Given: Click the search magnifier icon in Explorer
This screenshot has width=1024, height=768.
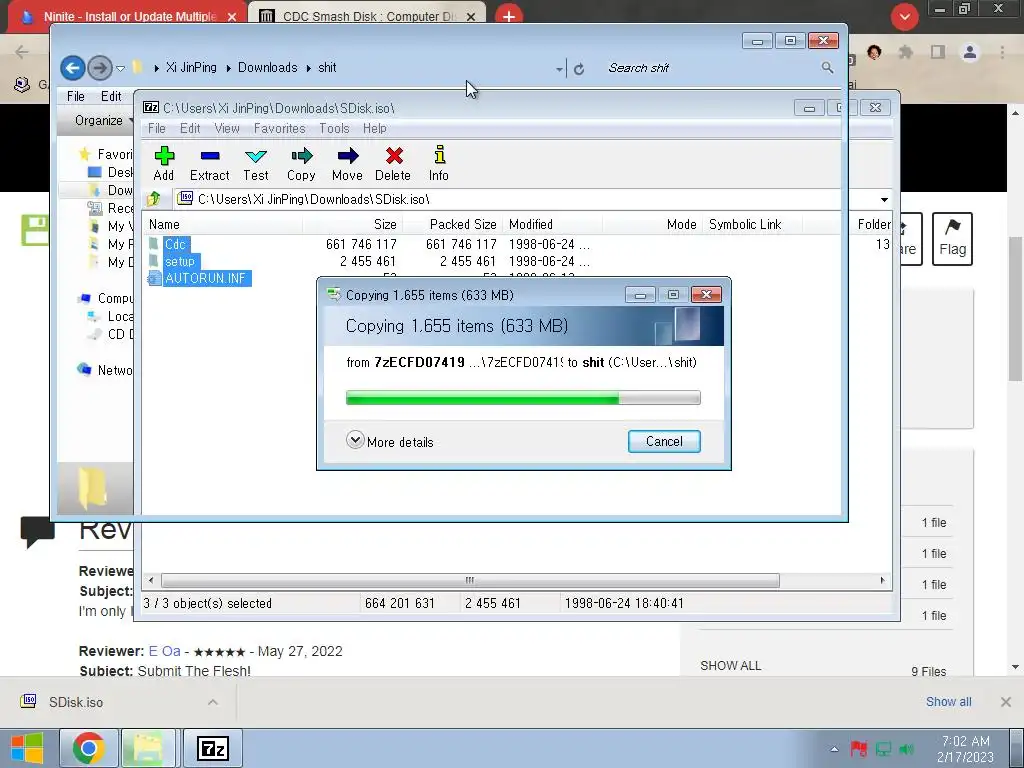Looking at the screenshot, I should click(x=827, y=67).
